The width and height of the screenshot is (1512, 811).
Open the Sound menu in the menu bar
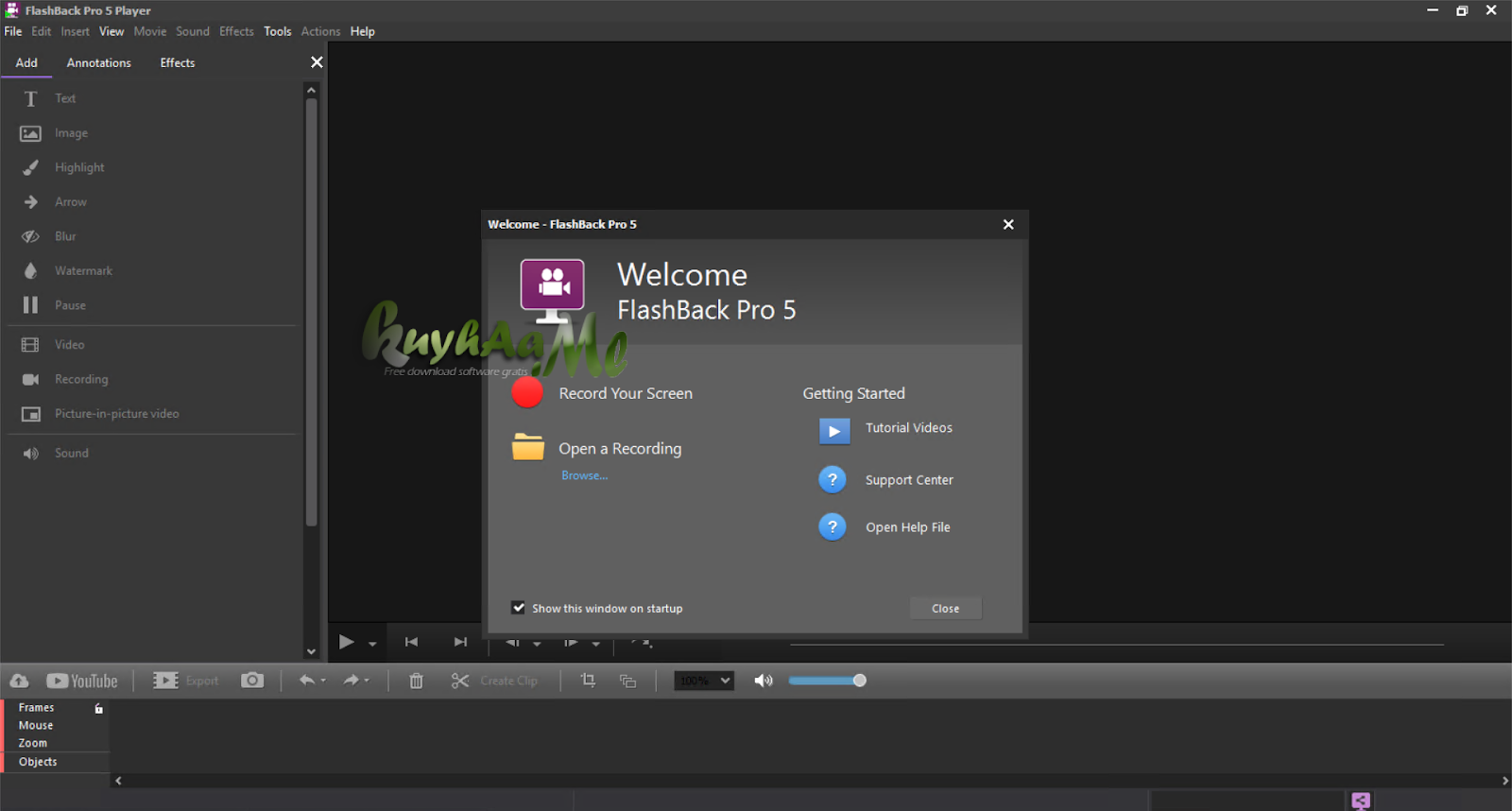pos(193,31)
